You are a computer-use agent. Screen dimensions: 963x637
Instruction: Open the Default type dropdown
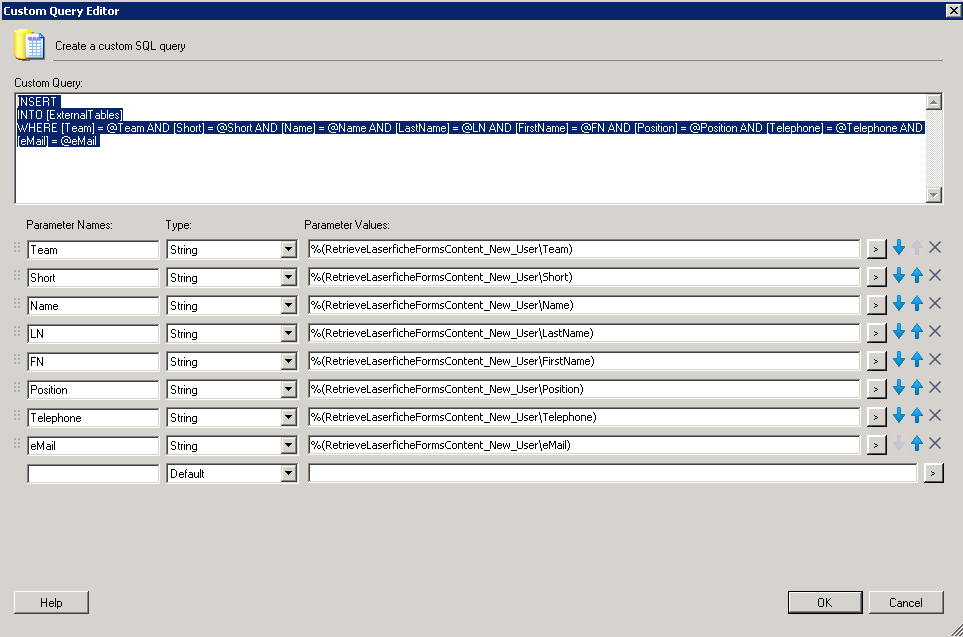pyautogui.click(x=289, y=474)
